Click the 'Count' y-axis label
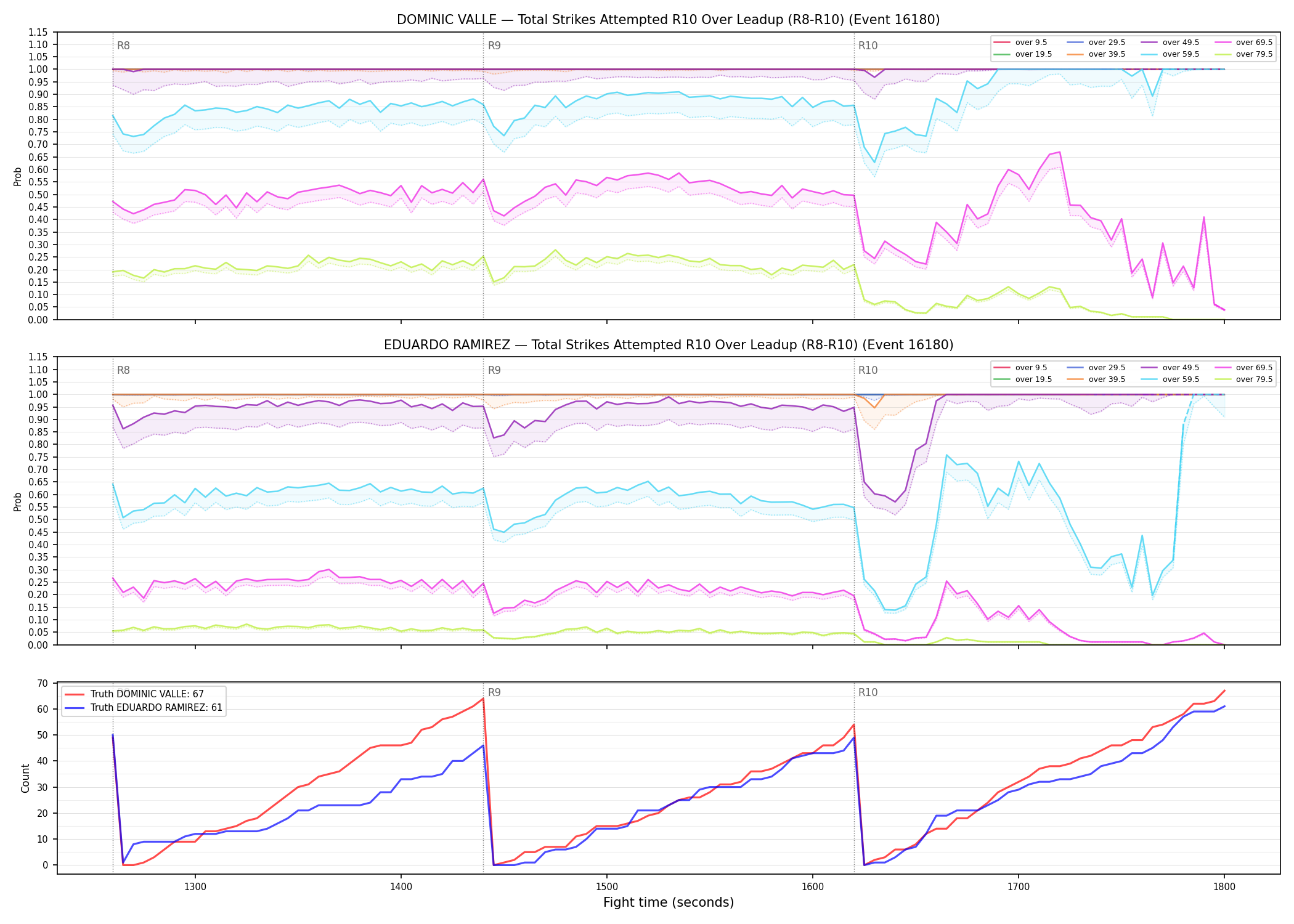This screenshot has height=924, width=1294. tap(25, 778)
